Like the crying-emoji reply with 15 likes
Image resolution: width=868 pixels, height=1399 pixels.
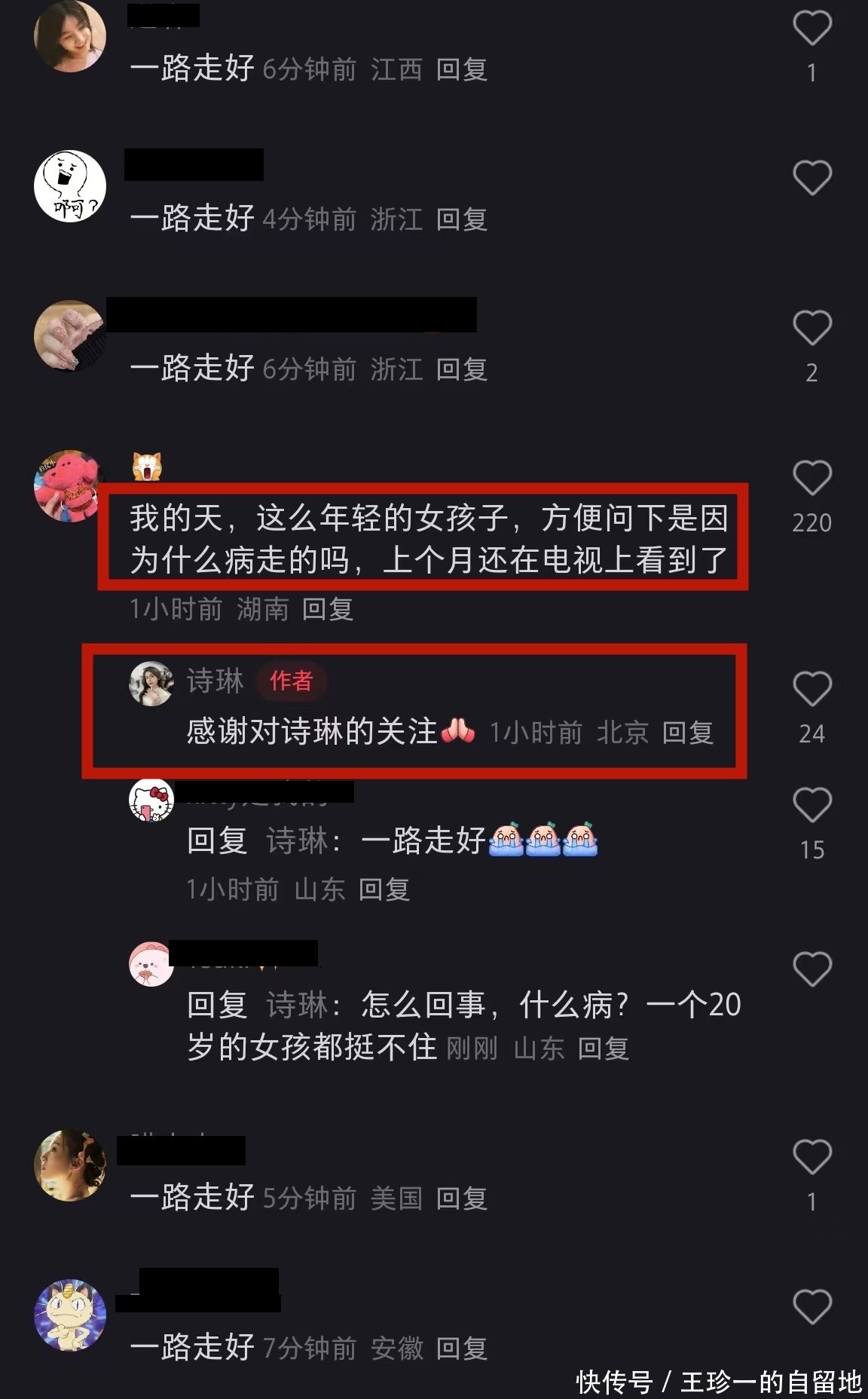pos(811,805)
